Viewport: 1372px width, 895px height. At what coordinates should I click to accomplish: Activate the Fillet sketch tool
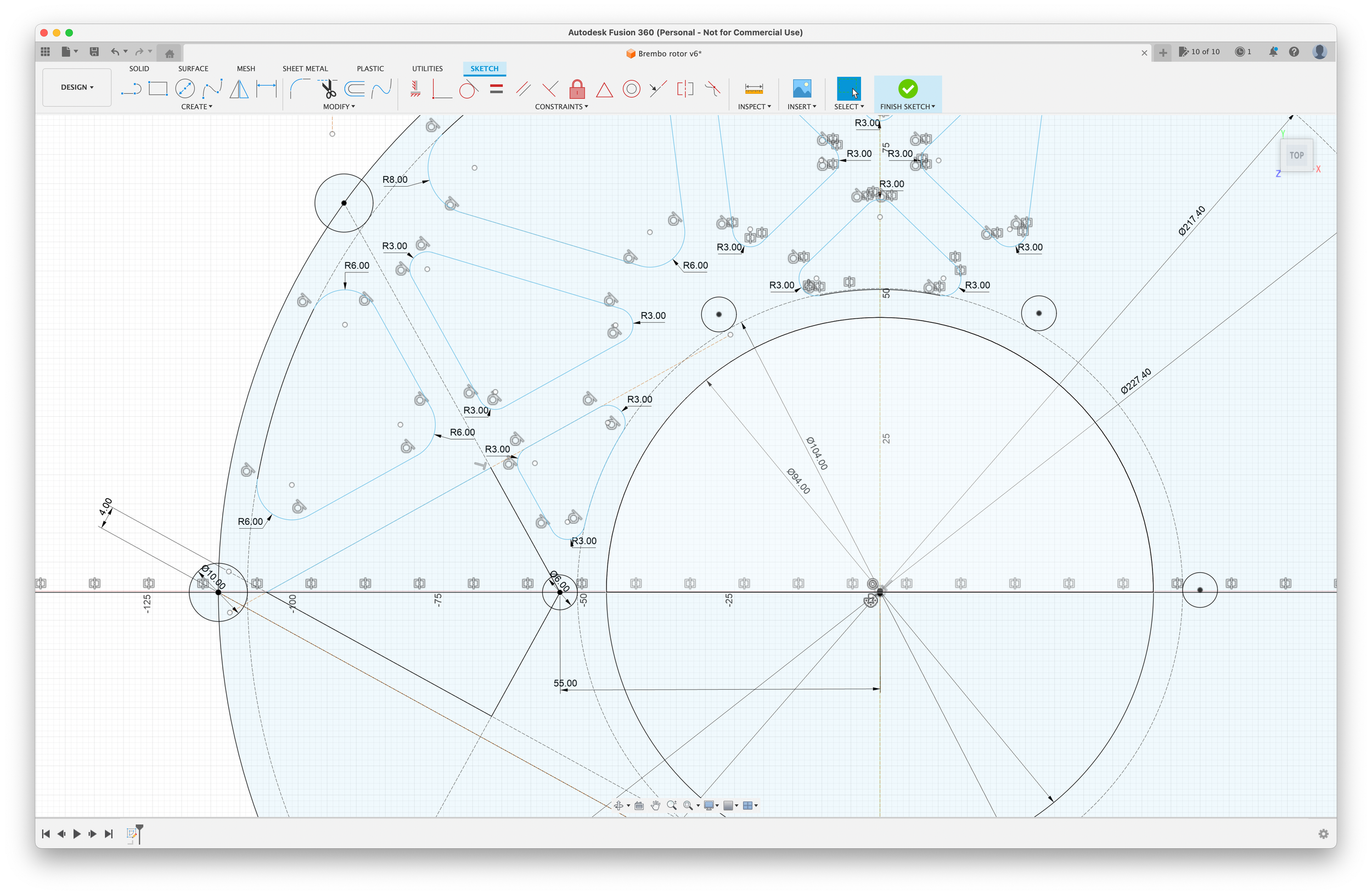pos(300,89)
